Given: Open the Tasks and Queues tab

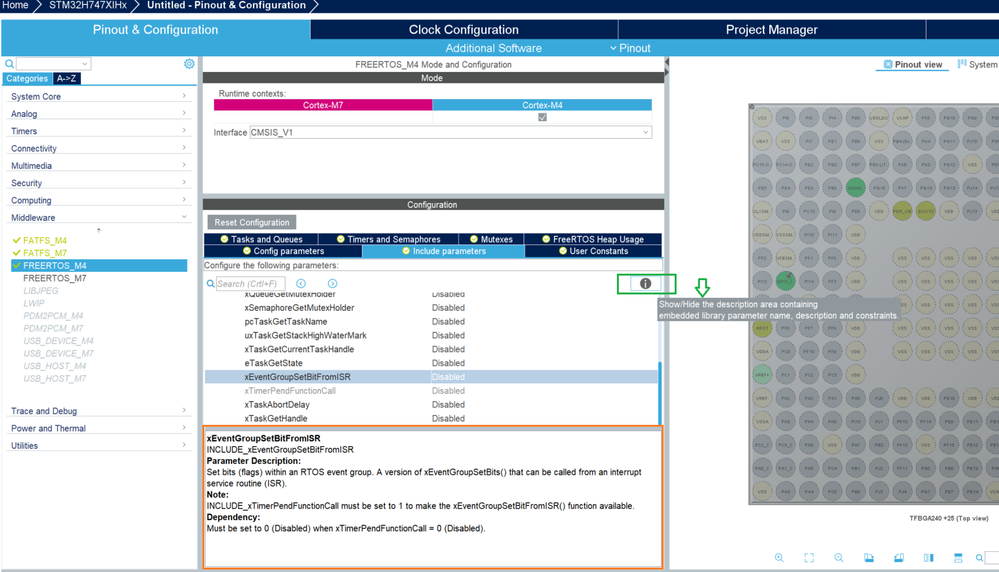Looking at the screenshot, I should click(261, 239).
